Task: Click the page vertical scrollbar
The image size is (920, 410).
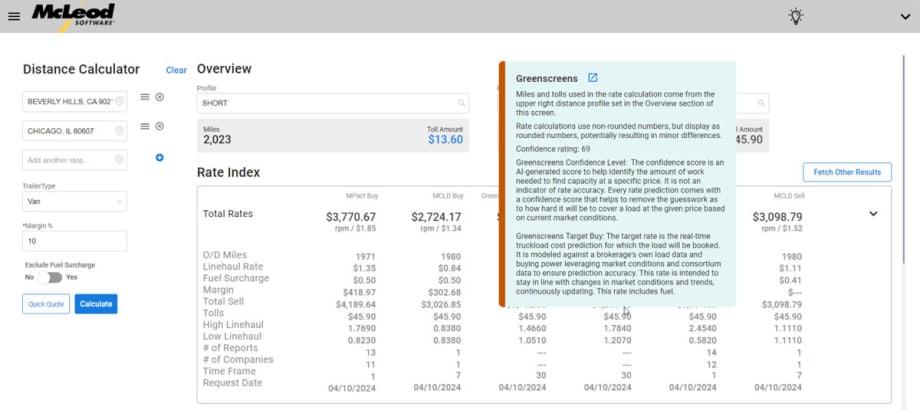Action: click(904, 158)
